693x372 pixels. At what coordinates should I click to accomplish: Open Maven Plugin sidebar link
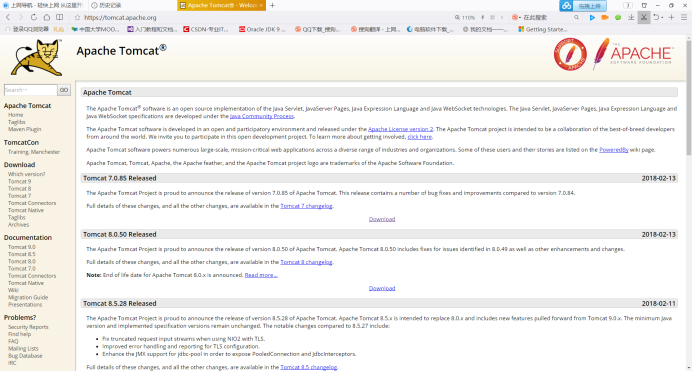pos(24,129)
